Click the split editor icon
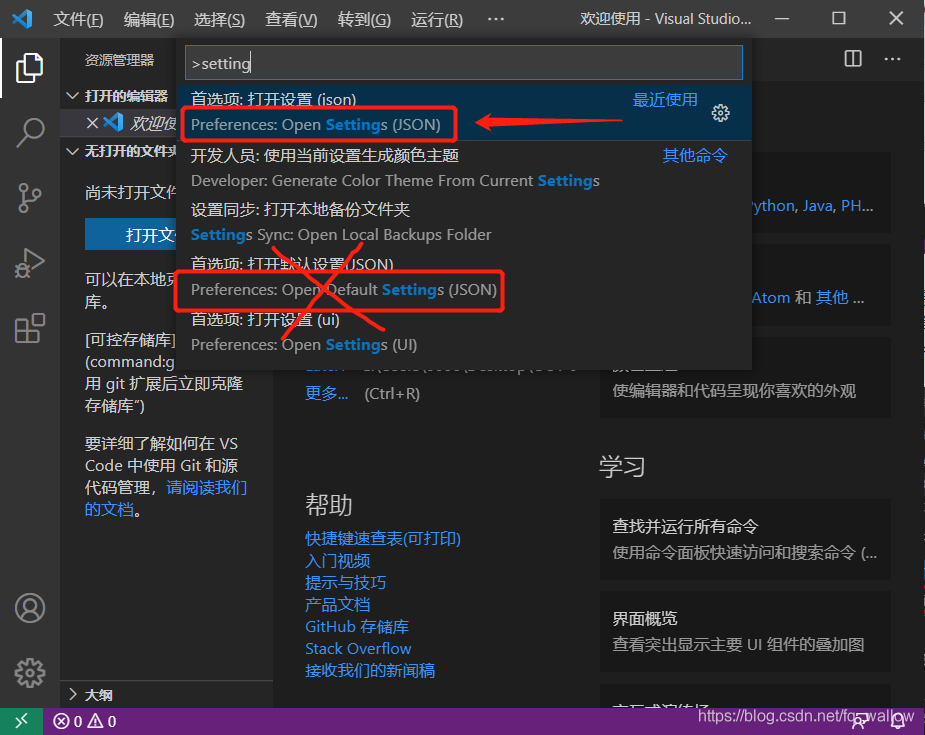Viewport: 925px width, 735px height. coord(853,58)
